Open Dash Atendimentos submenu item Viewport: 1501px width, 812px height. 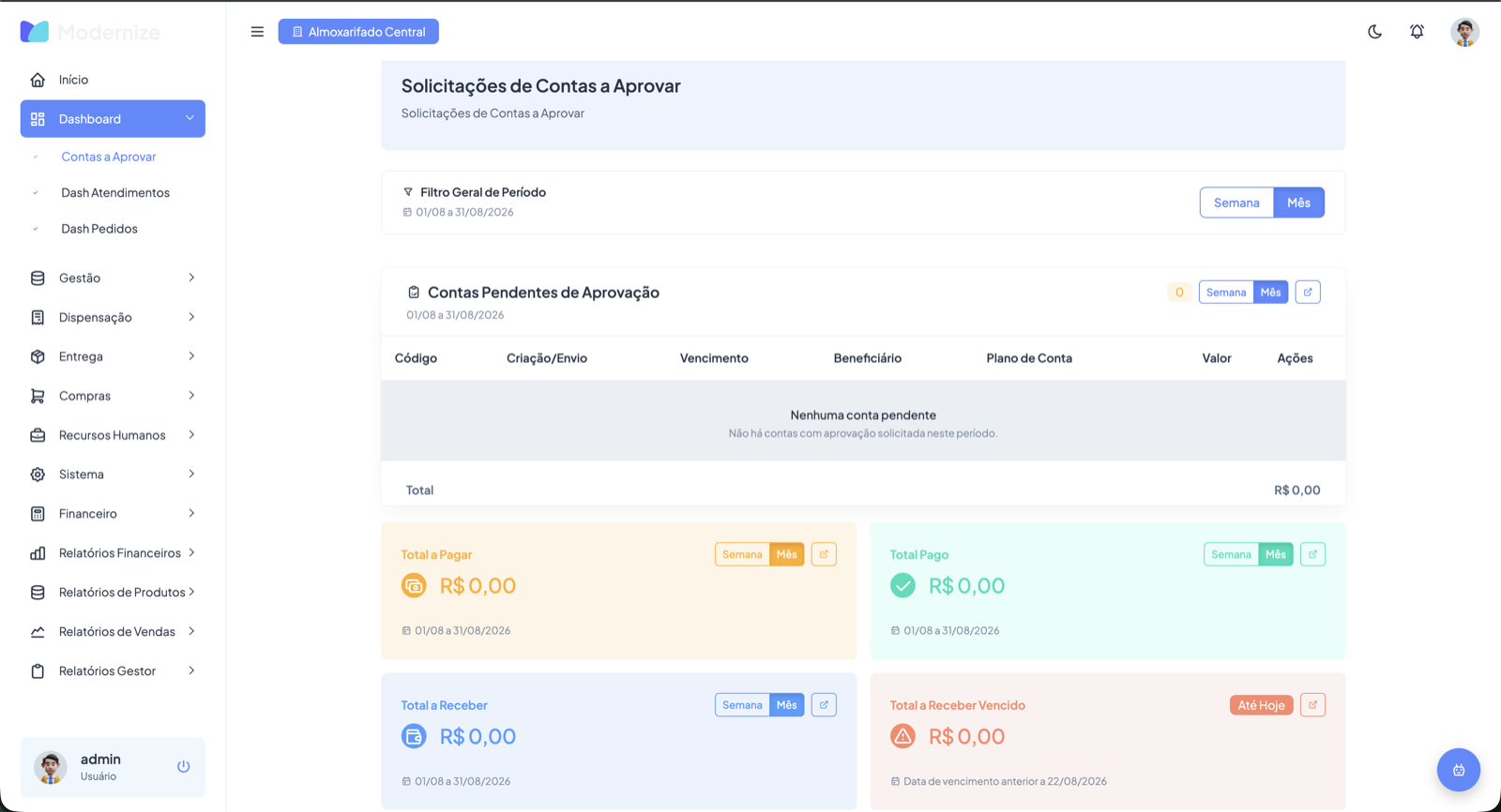point(115,193)
